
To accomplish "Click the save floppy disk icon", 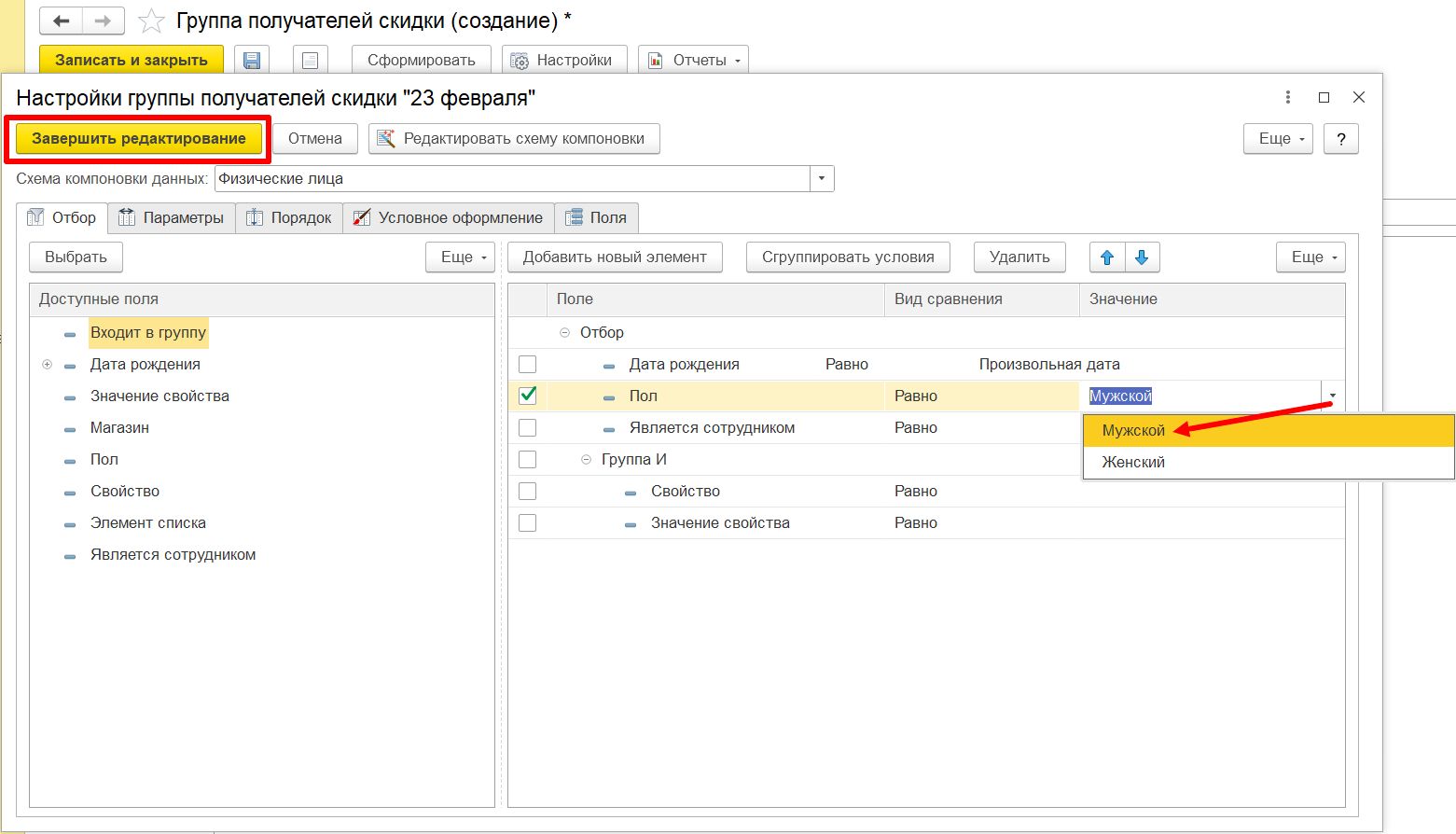I will pos(251,61).
